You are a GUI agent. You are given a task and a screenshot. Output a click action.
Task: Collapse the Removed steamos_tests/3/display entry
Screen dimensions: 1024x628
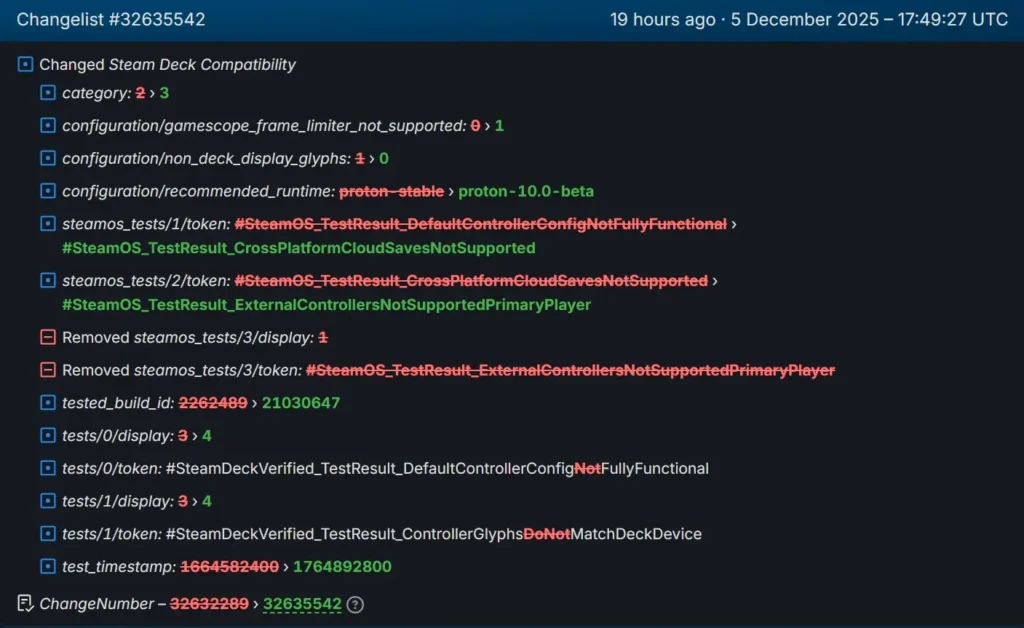tap(47, 337)
